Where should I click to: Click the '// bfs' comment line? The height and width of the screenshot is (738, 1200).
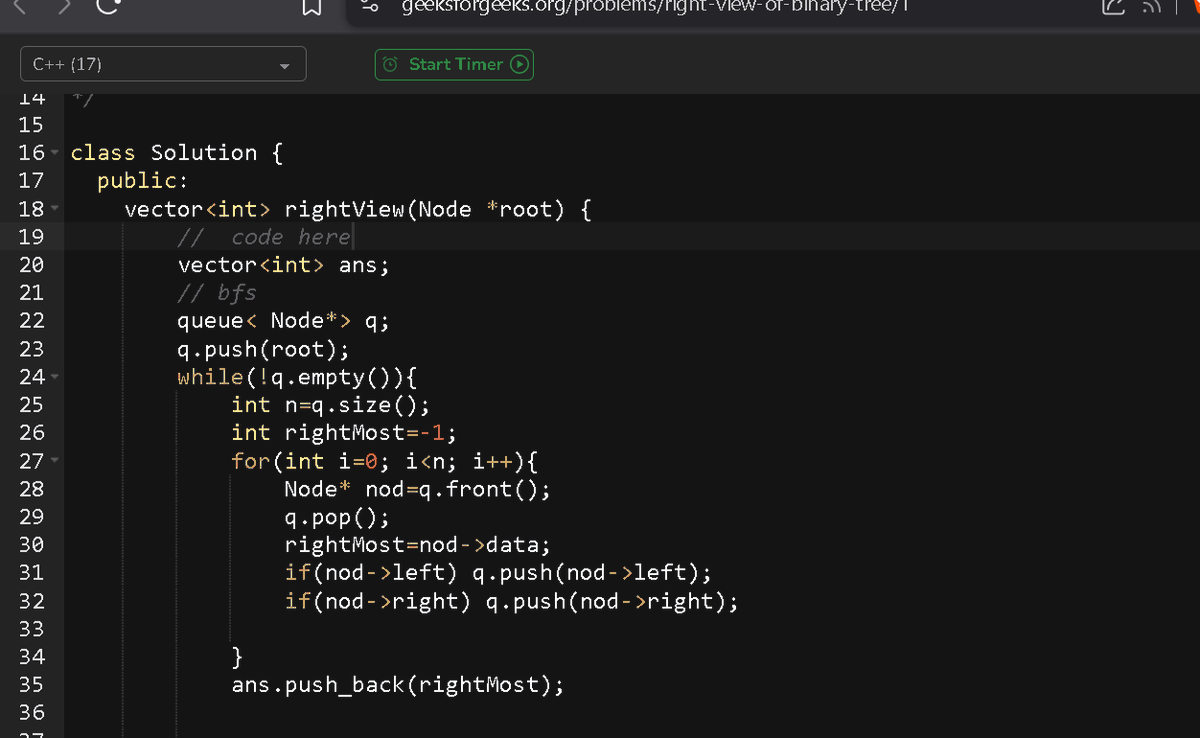tap(217, 293)
